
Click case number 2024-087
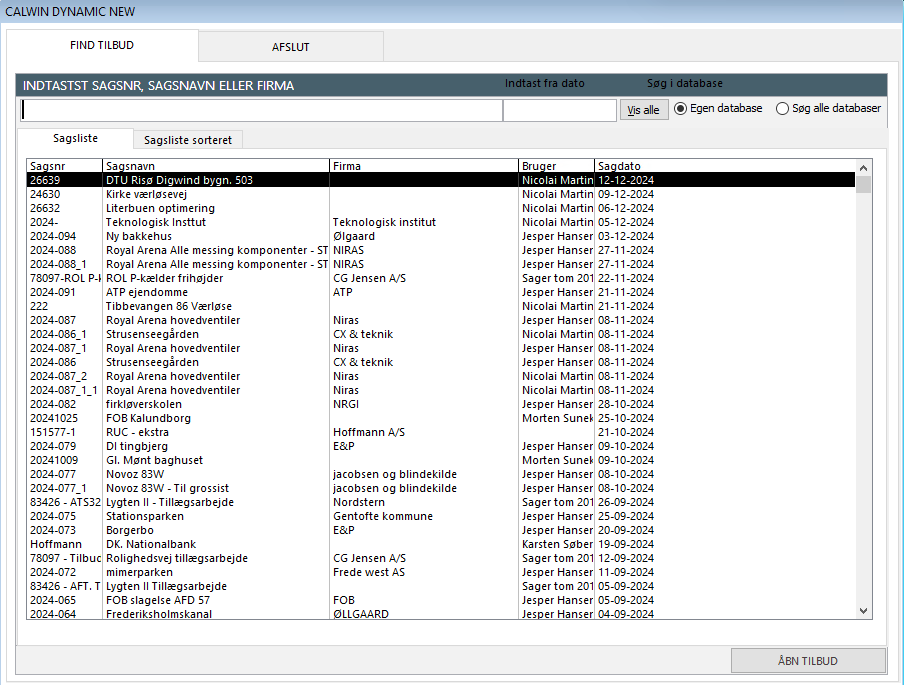point(53,320)
